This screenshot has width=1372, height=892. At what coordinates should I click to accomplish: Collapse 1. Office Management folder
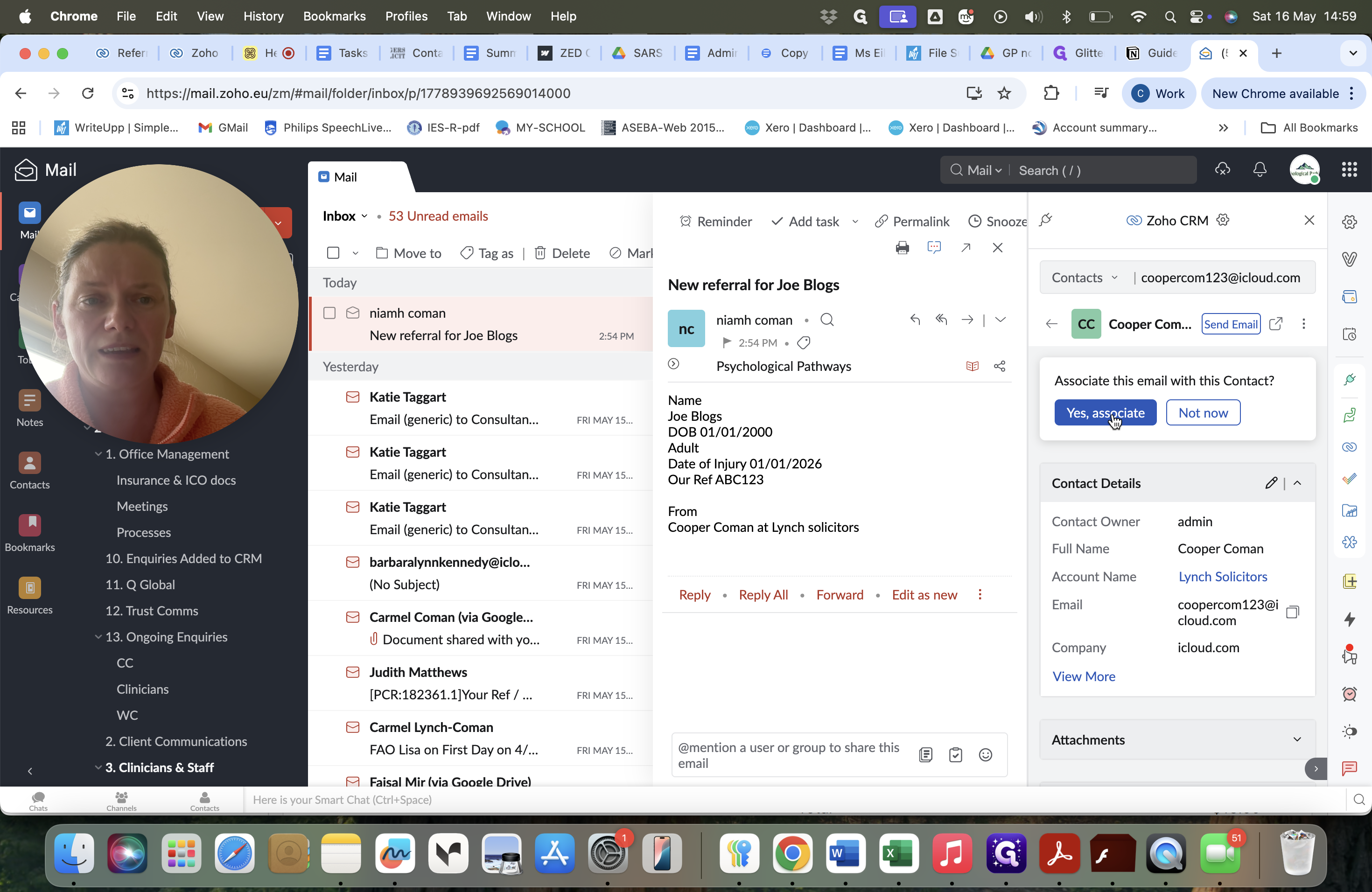pyautogui.click(x=98, y=454)
